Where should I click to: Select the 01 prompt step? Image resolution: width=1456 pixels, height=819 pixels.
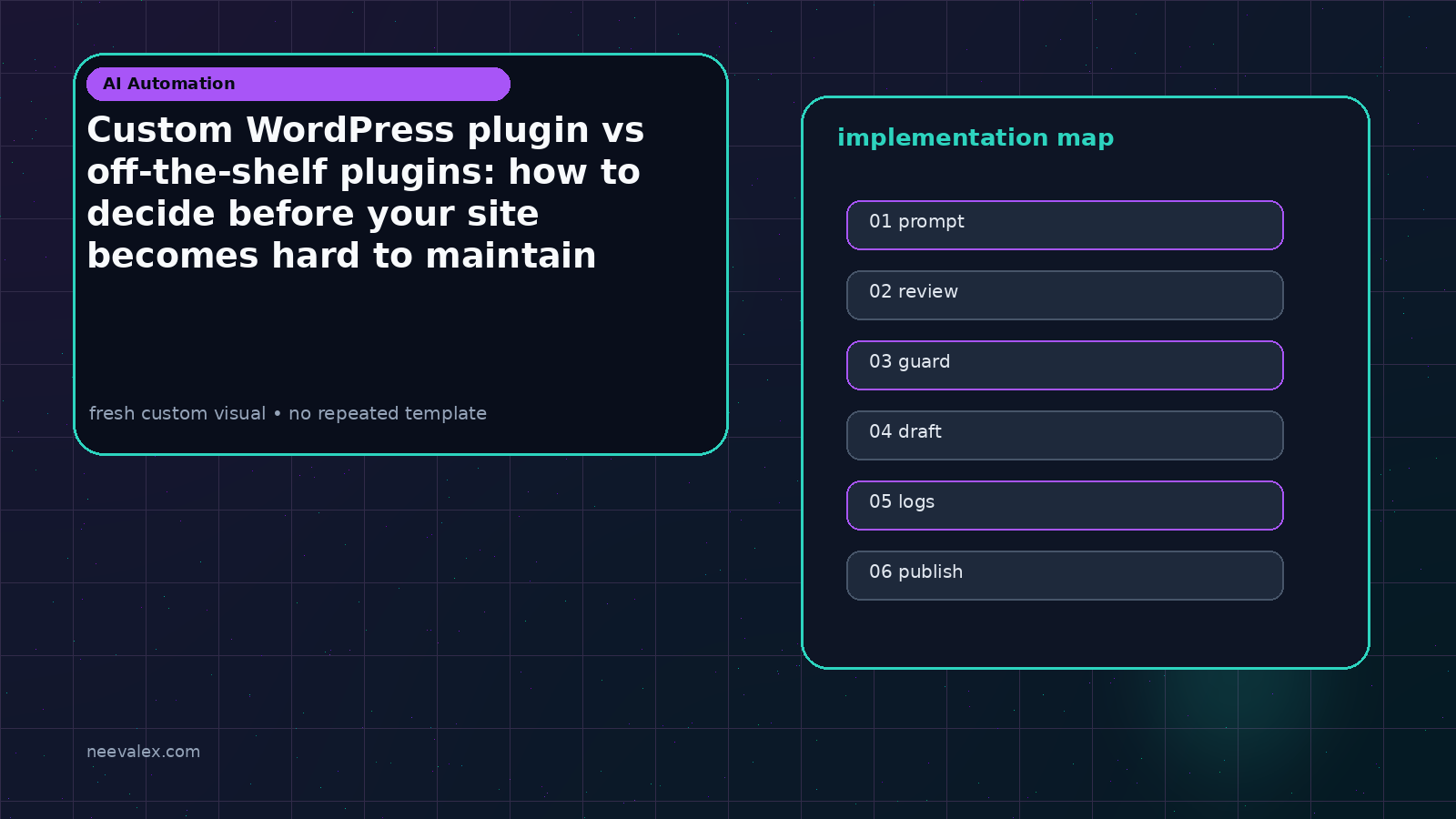(1065, 225)
